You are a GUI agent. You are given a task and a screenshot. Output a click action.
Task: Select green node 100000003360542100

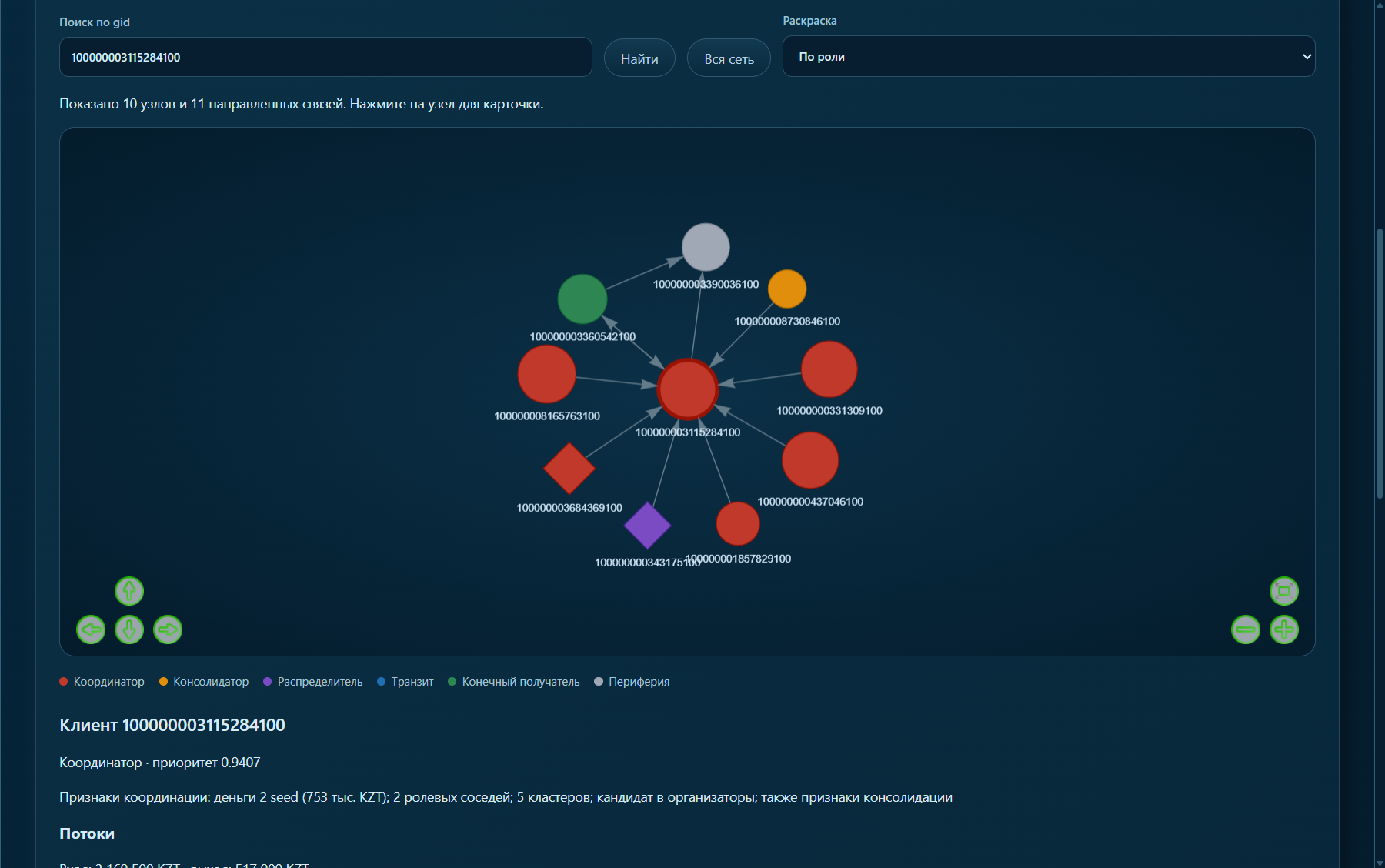click(582, 299)
